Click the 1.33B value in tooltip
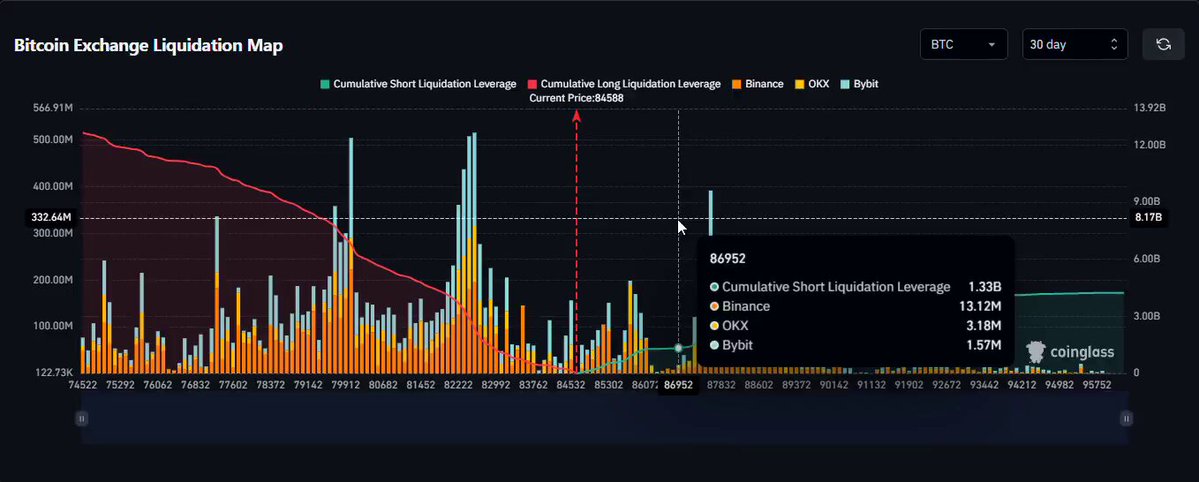 [985, 287]
